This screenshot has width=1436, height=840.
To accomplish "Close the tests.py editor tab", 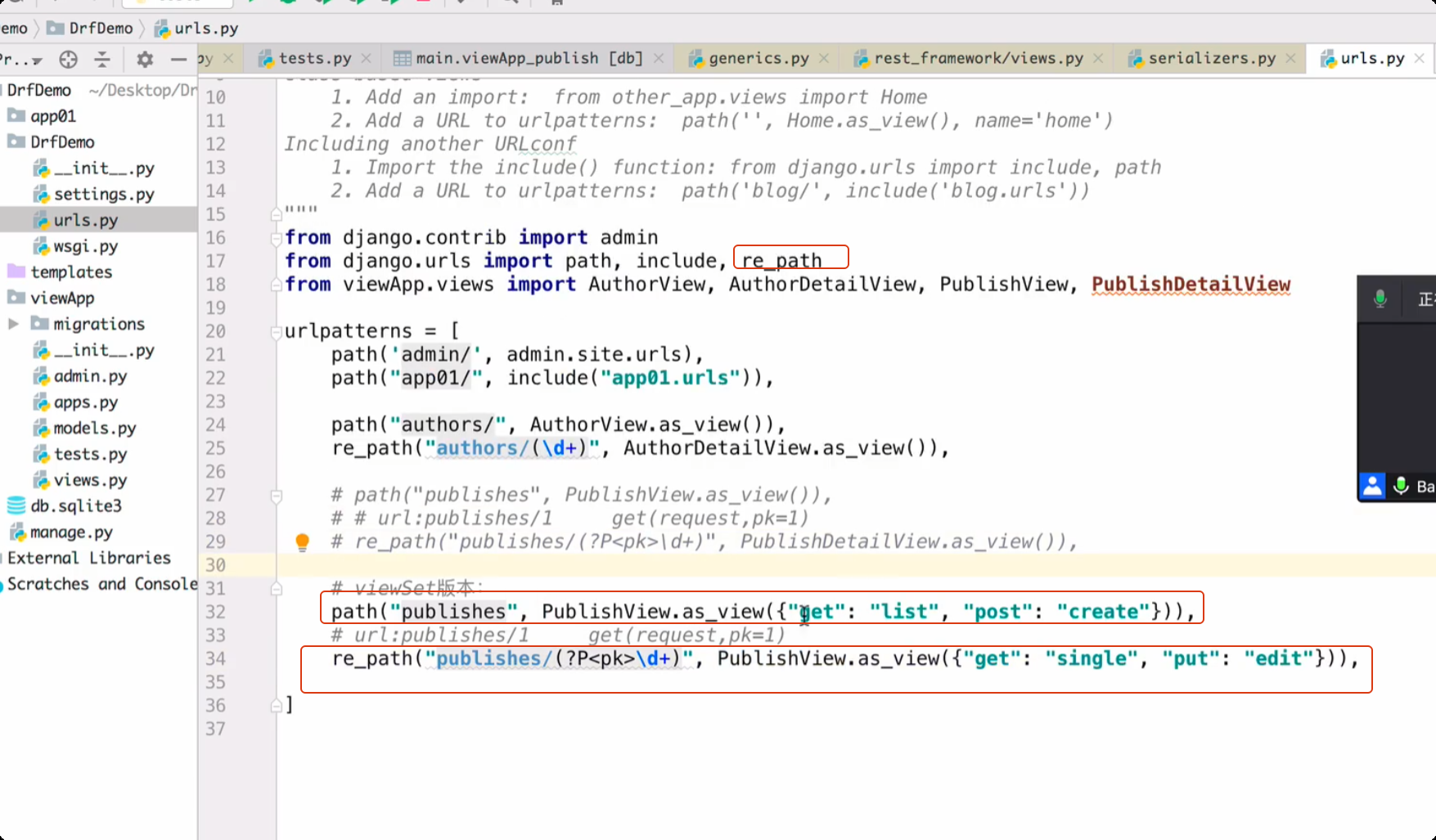I will pyautogui.click(x=366, y=58).
